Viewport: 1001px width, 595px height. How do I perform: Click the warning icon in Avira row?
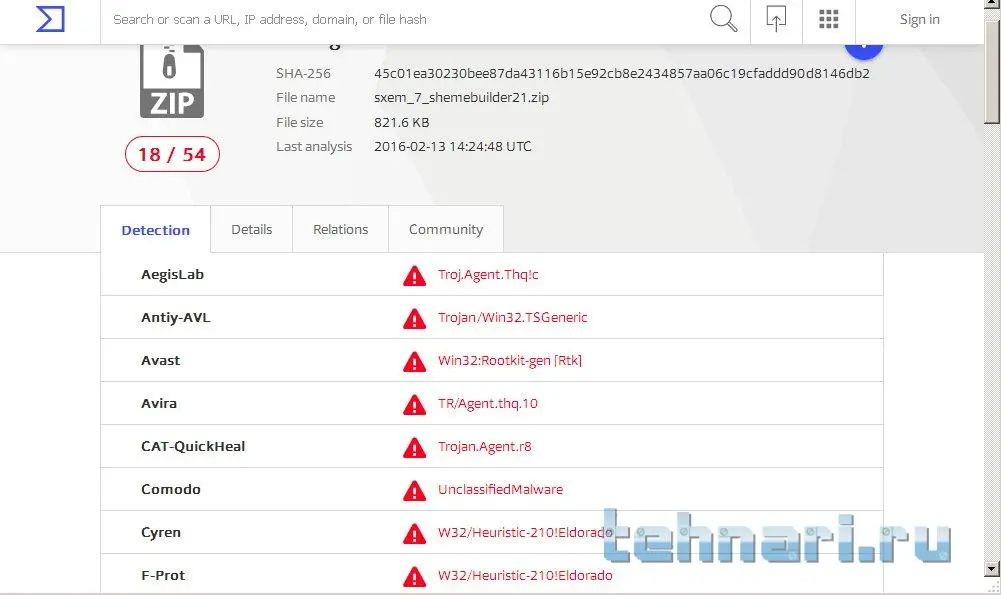(x=414, y=404)
